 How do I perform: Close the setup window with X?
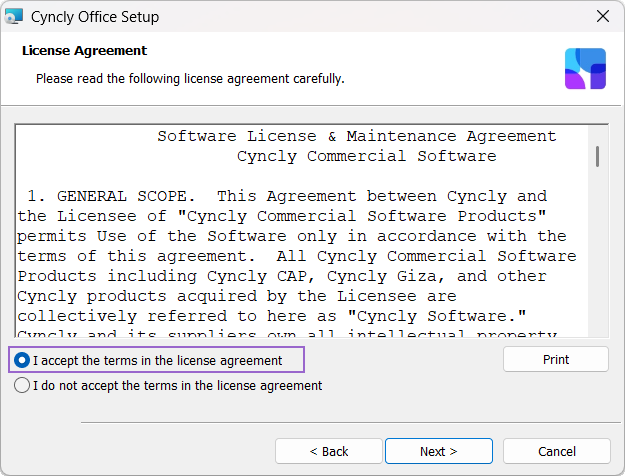[603, 16]
